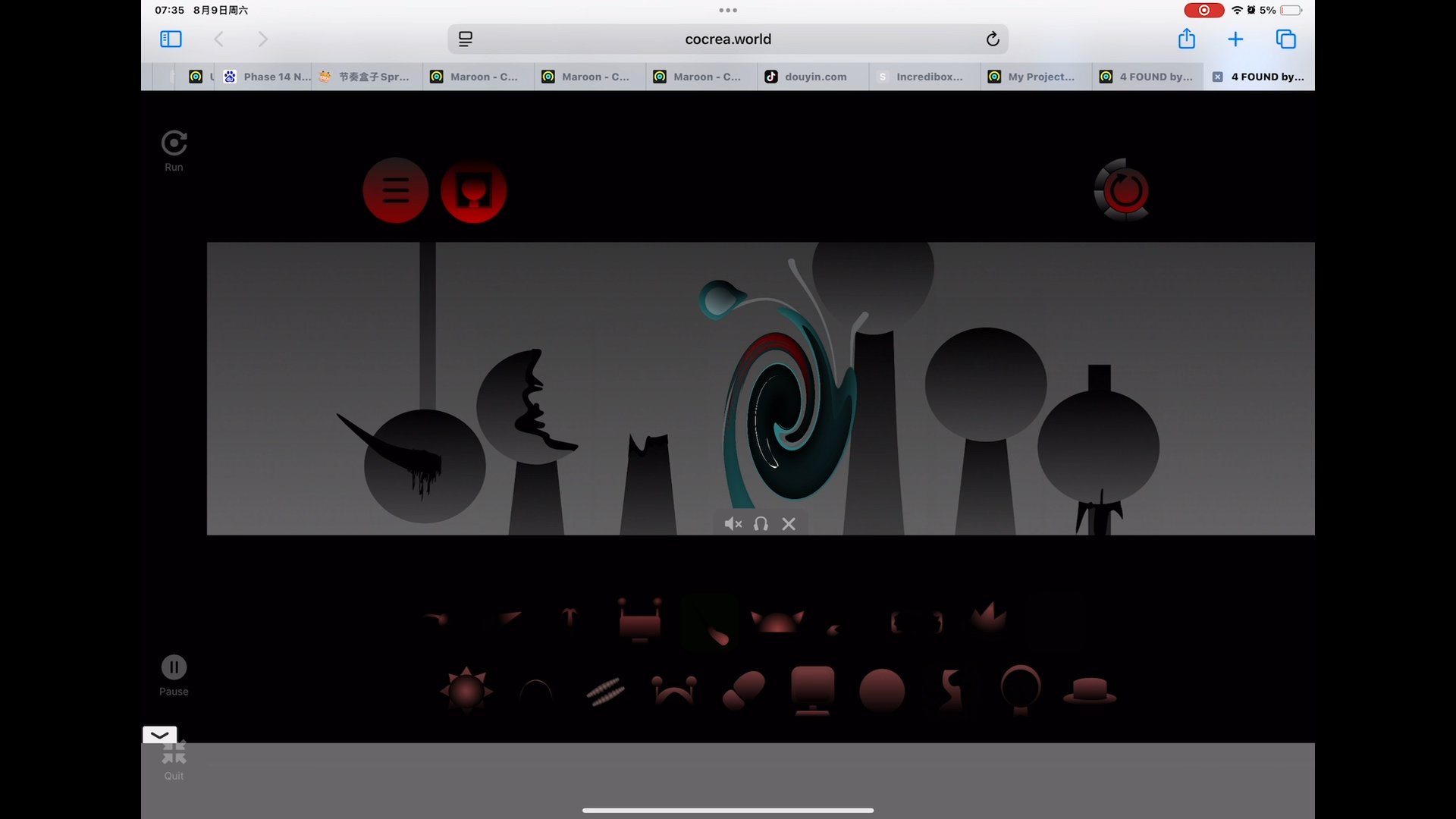Switch to the 节奏盒子Spr... tab
Viewport: 1456px width, 819px height.
[367, 77]
